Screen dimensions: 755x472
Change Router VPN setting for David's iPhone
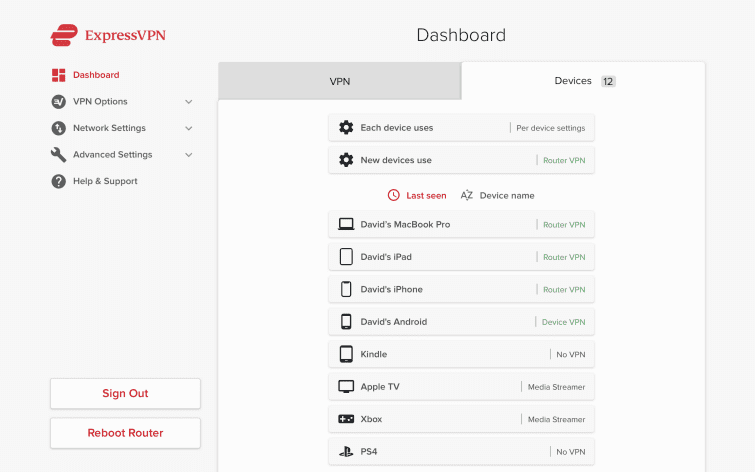pyautogui.click(x=563, y=290)
